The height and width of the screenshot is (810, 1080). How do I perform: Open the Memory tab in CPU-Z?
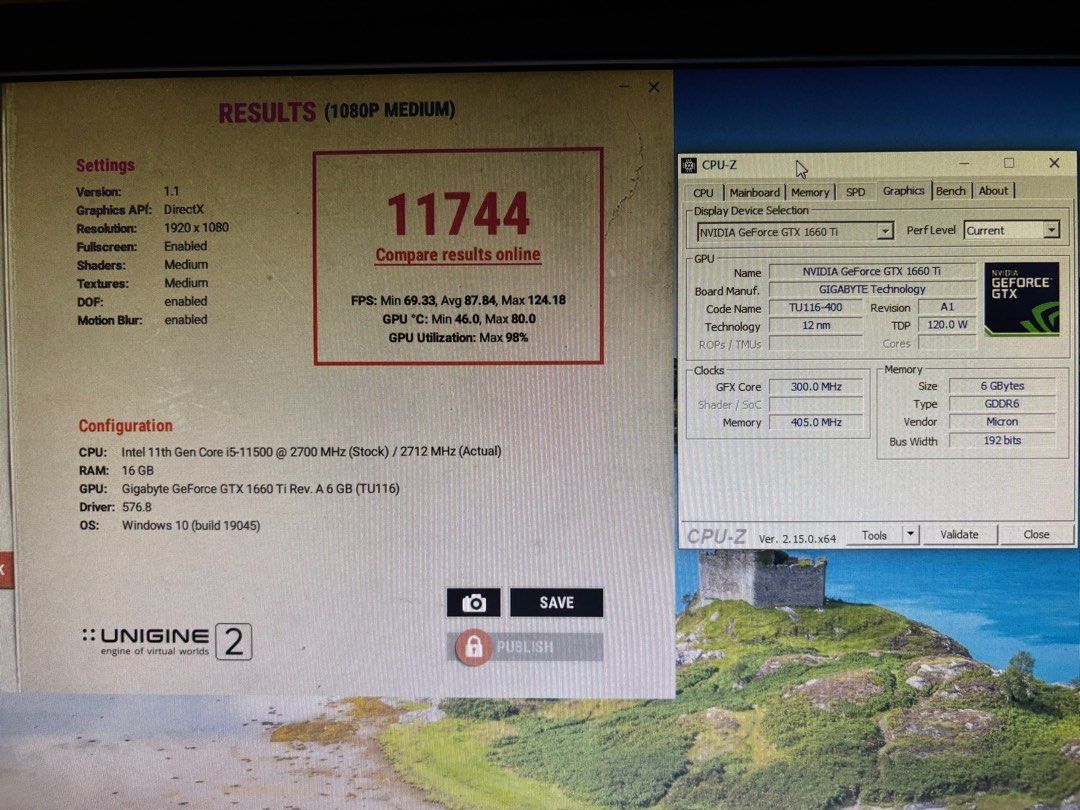[x=810, y=193]
